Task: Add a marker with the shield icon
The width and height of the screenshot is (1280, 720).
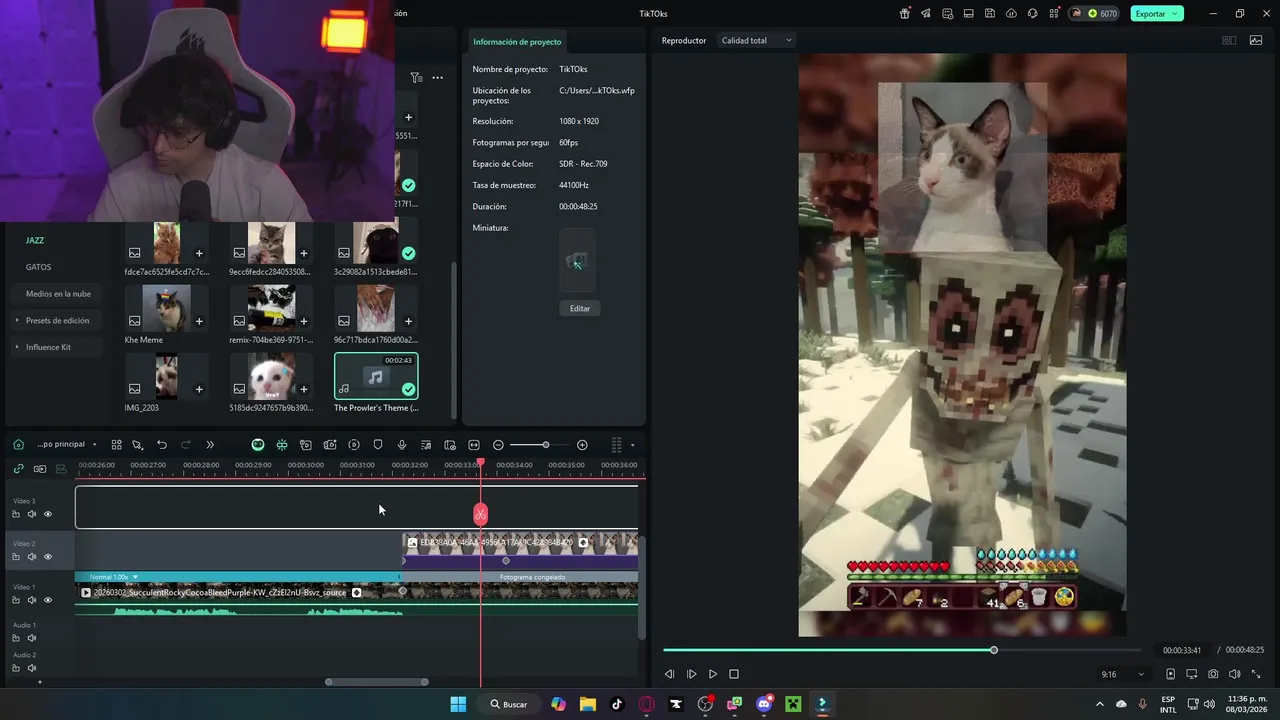Action: tap(378, 445)
